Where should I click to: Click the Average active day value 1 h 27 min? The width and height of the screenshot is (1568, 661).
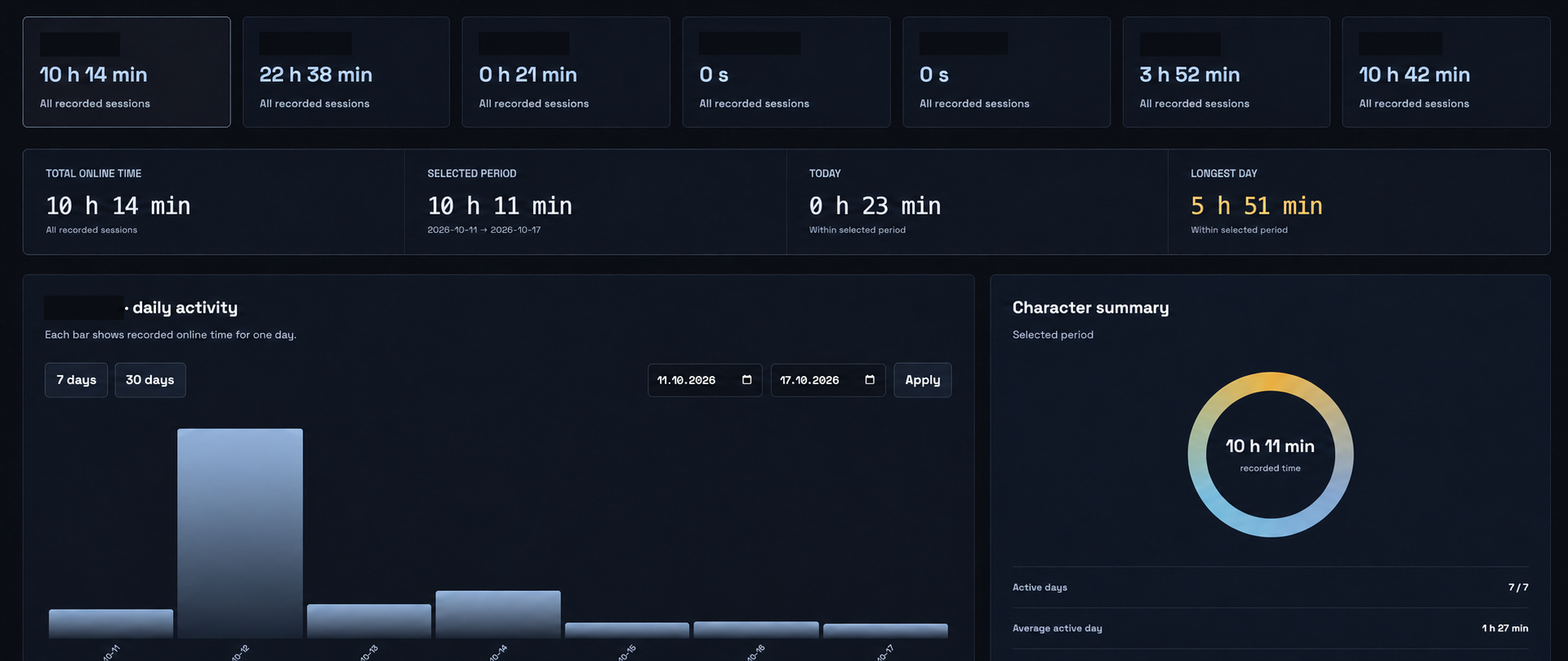(1505, 629)
